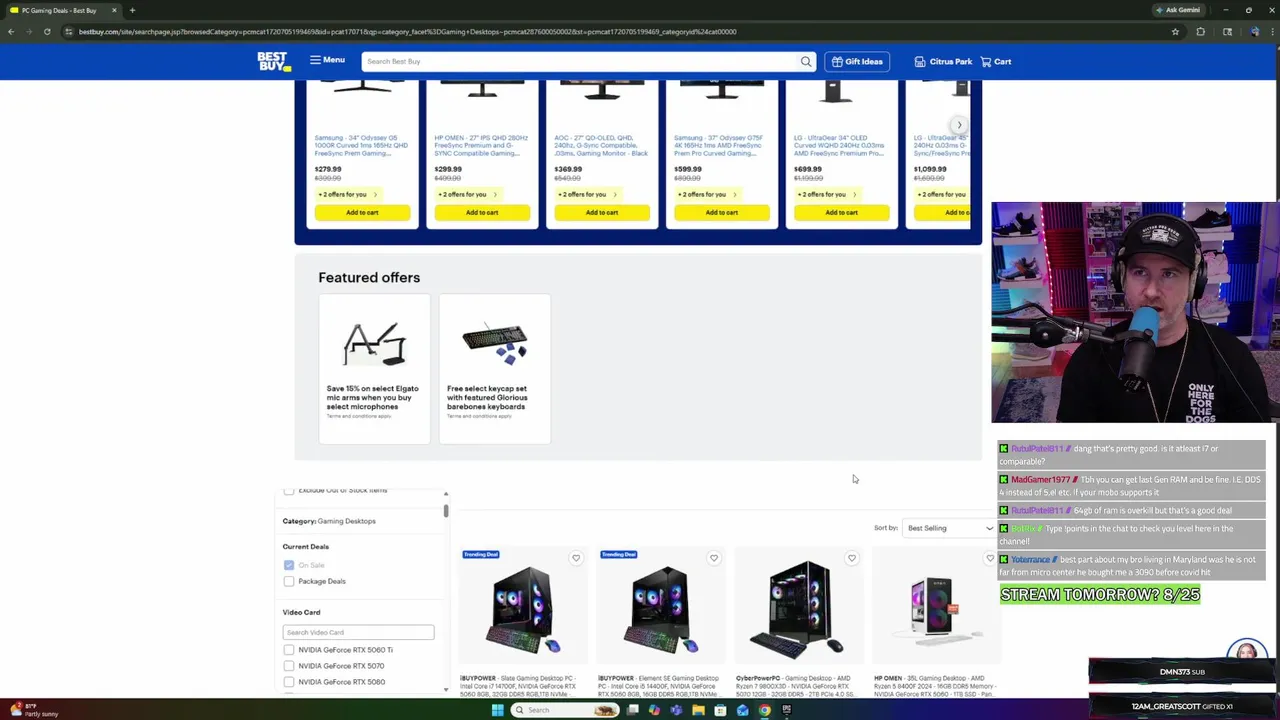The width and height of the screenshot is (1280, 720).
Task: Click the search magnifier icon in Best Buy search
Action: pos(805,62)
